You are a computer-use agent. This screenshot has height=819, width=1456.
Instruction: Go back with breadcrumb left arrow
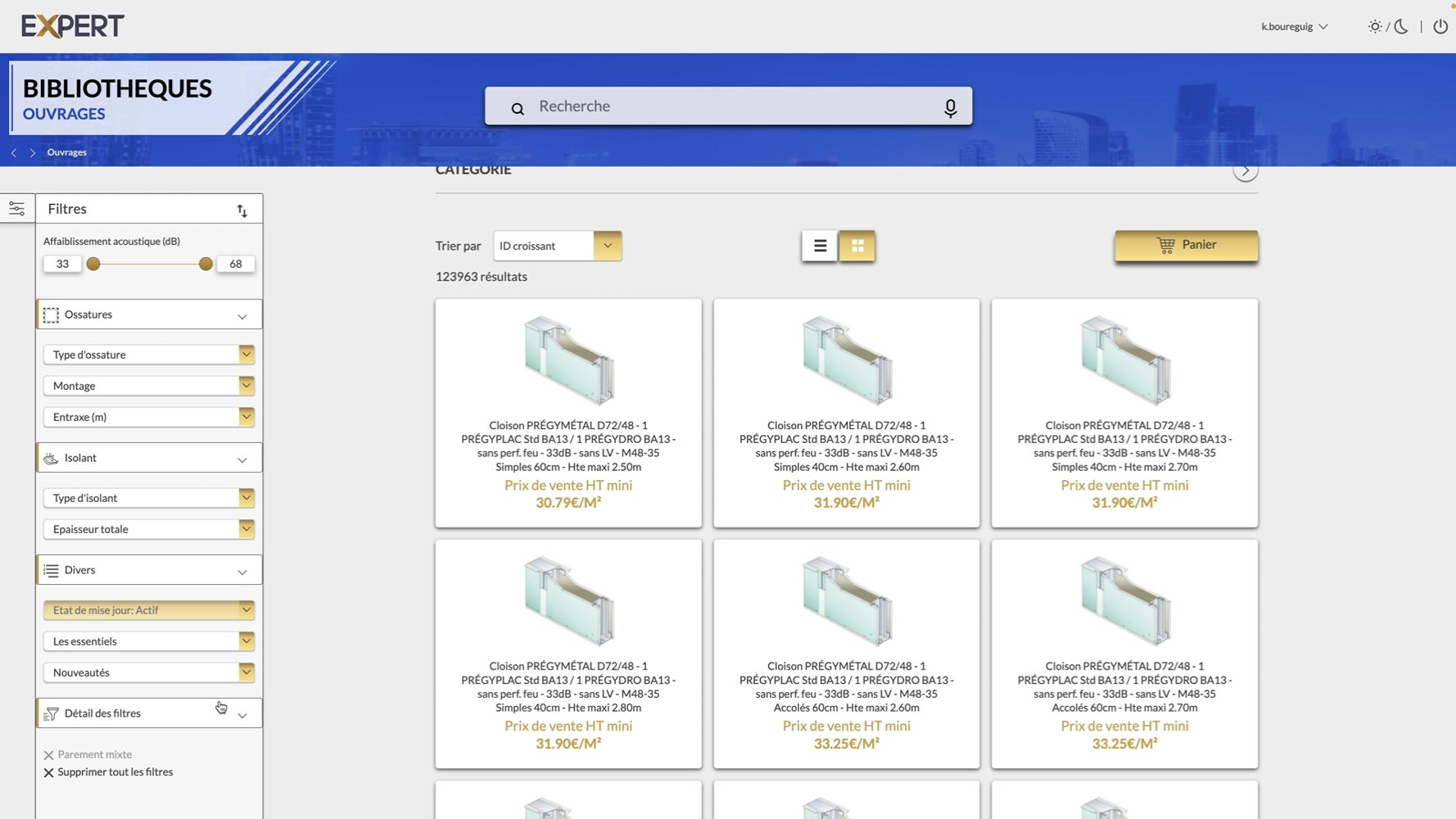[14, 153]
